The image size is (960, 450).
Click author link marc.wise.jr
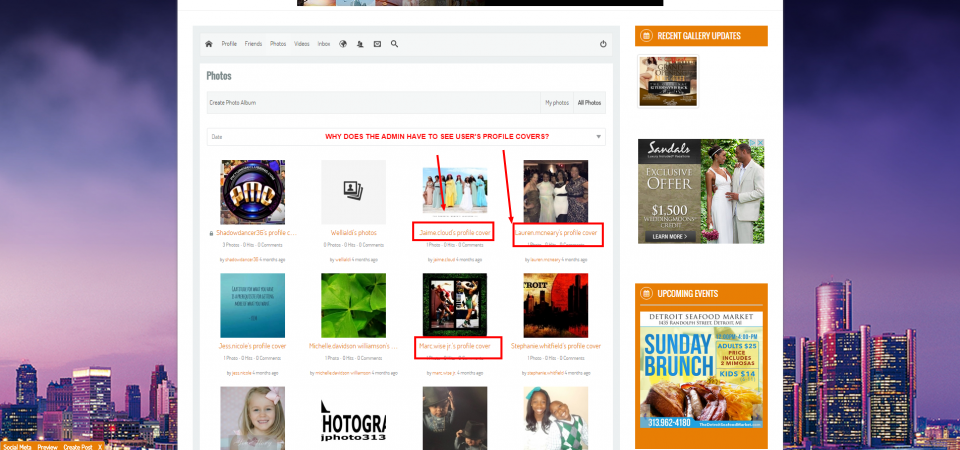(x=444, y=373)
